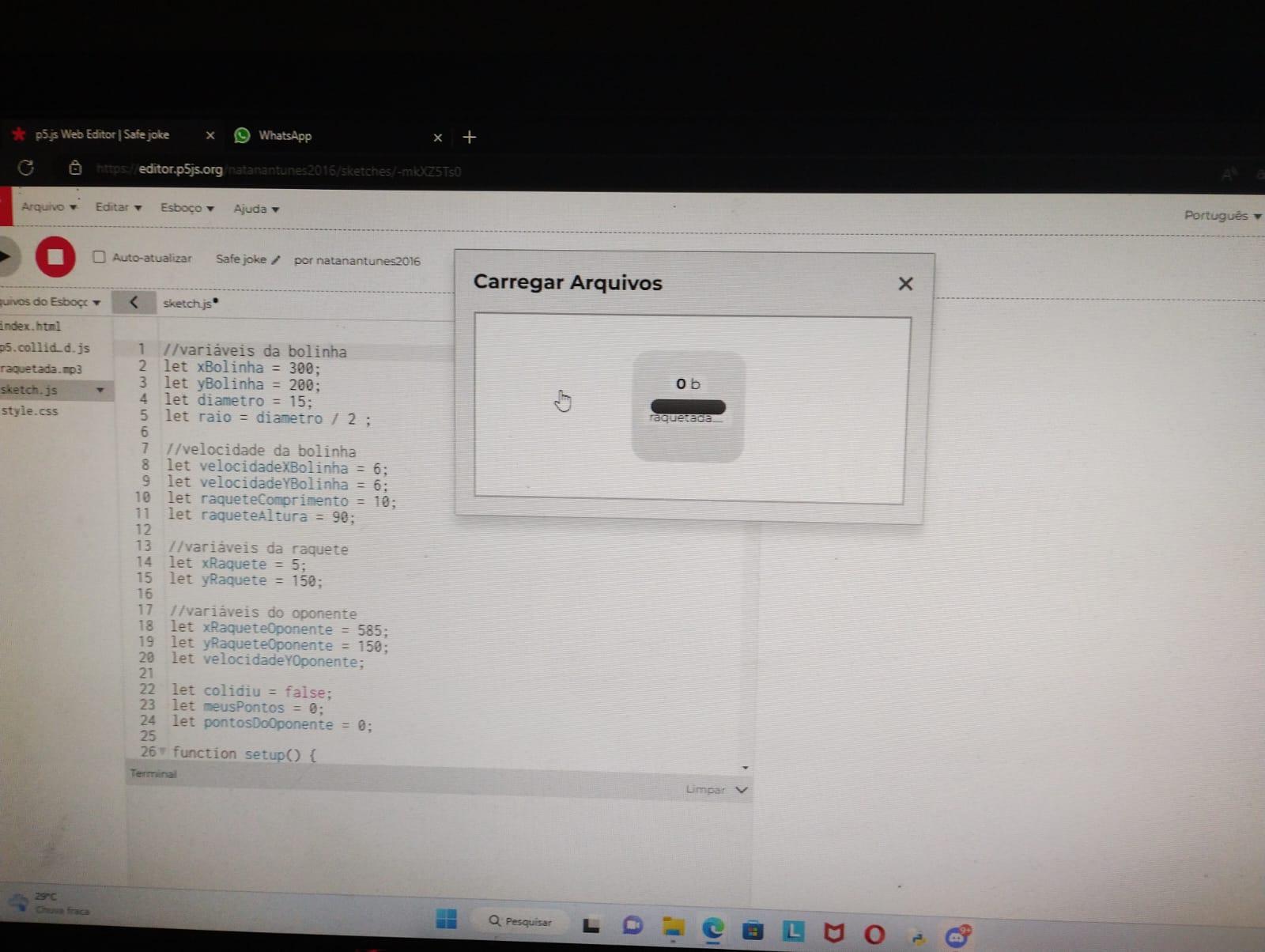Toggle the Auto-atualizar checkbox
1265x952 pixels.
pyautogui.click(x=99, y=257)
